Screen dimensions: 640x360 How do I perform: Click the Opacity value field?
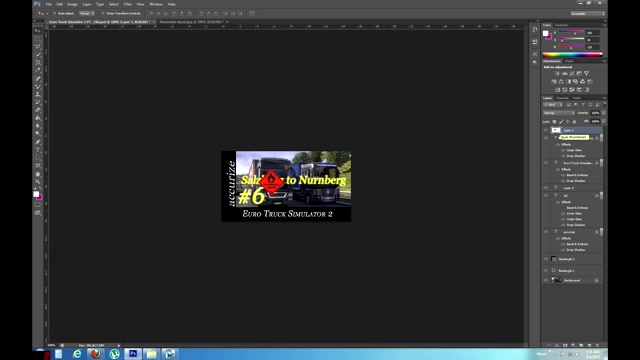coord(596,113)
